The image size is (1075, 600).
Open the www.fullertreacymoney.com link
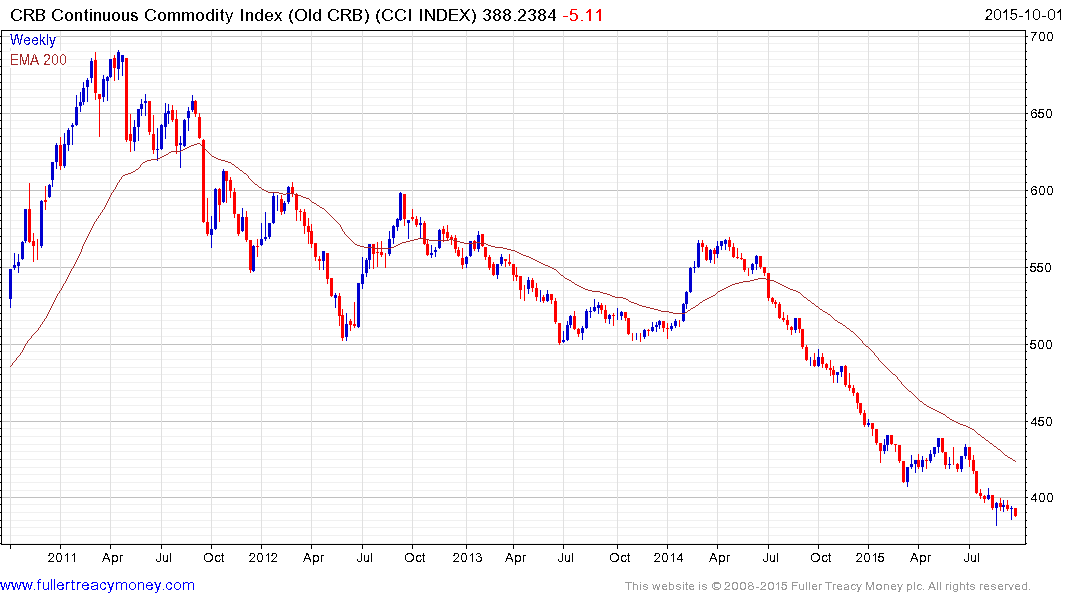click(97, 586)
